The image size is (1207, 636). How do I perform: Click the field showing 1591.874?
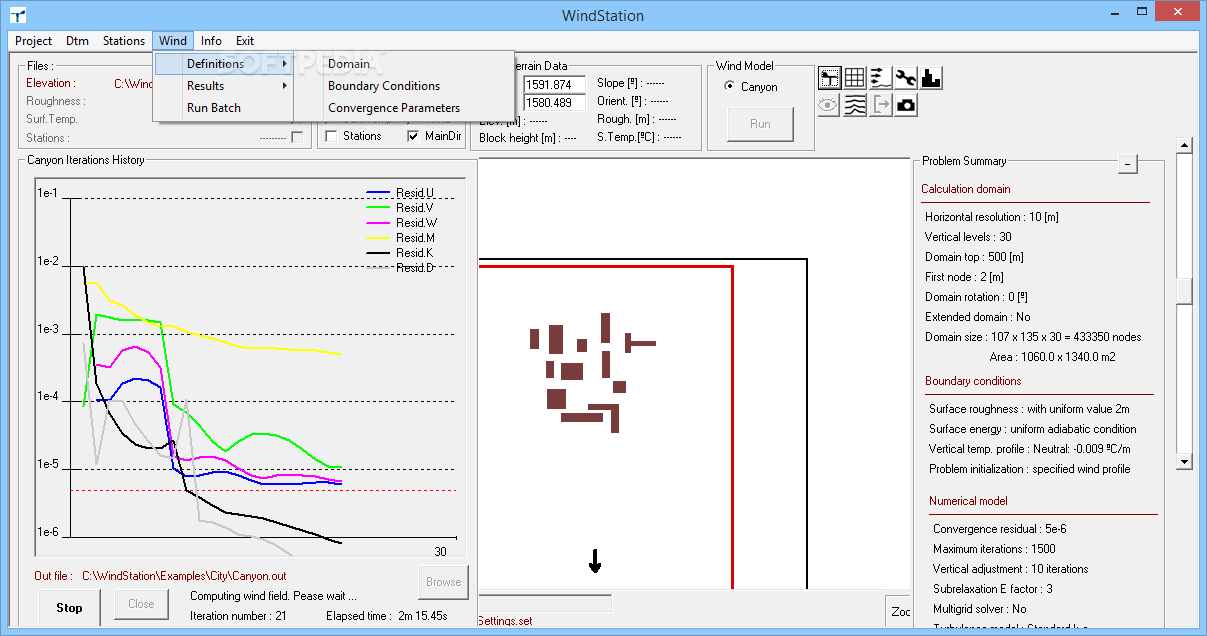click(555, 84)
